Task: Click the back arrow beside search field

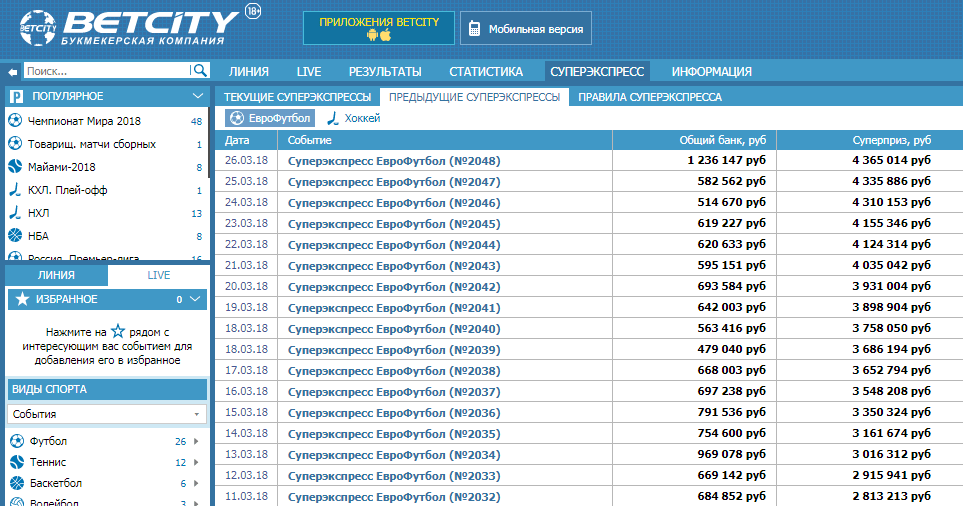Action: click(12, 72)
